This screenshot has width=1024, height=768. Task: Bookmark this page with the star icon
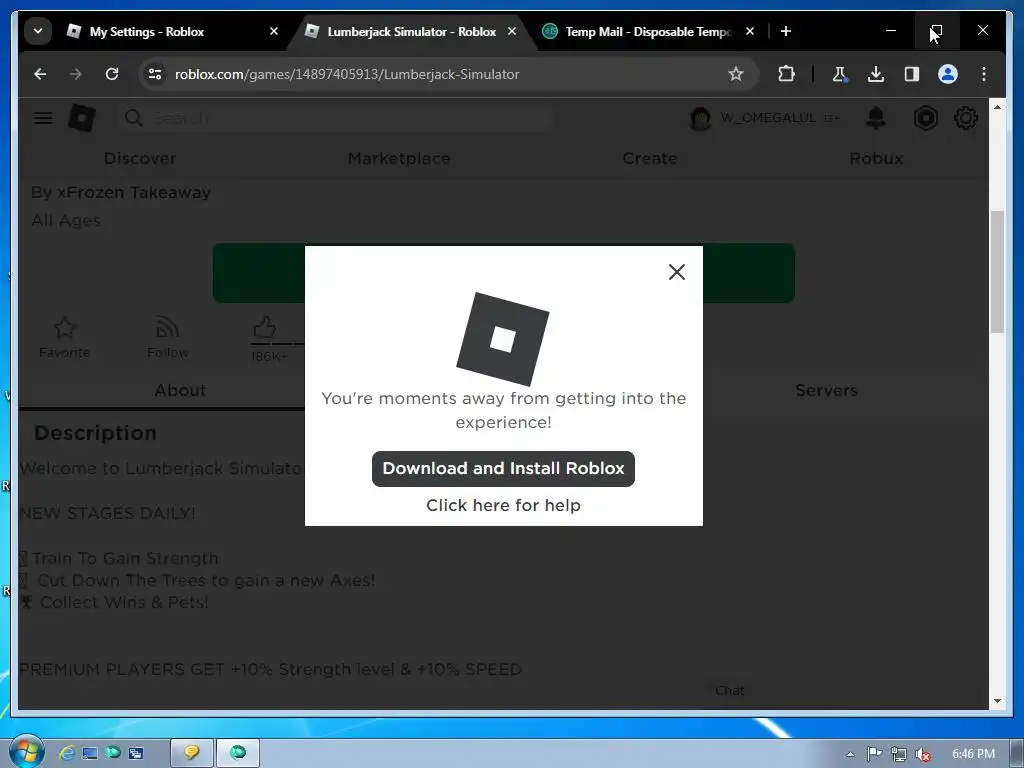pos(736,74)
